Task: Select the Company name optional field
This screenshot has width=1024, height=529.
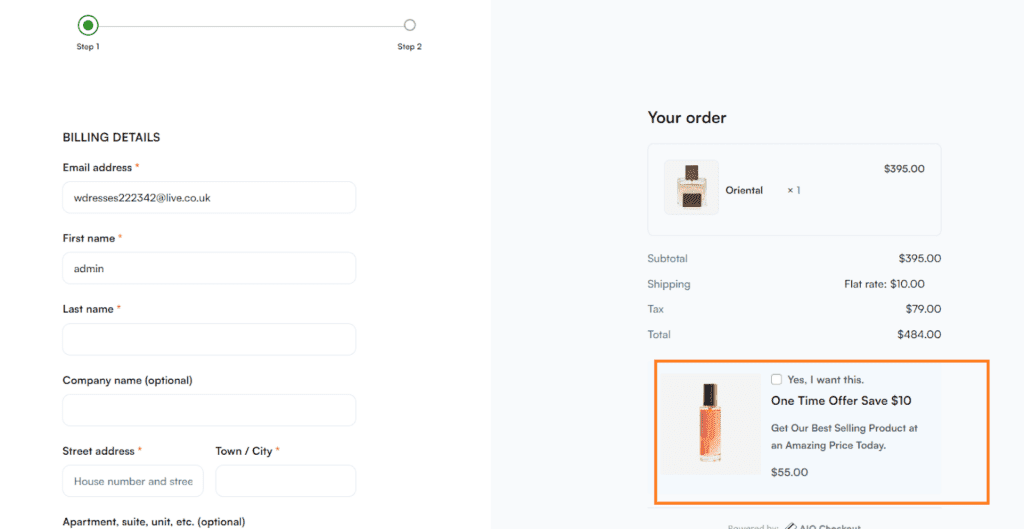Action: [x=209, y=410]
